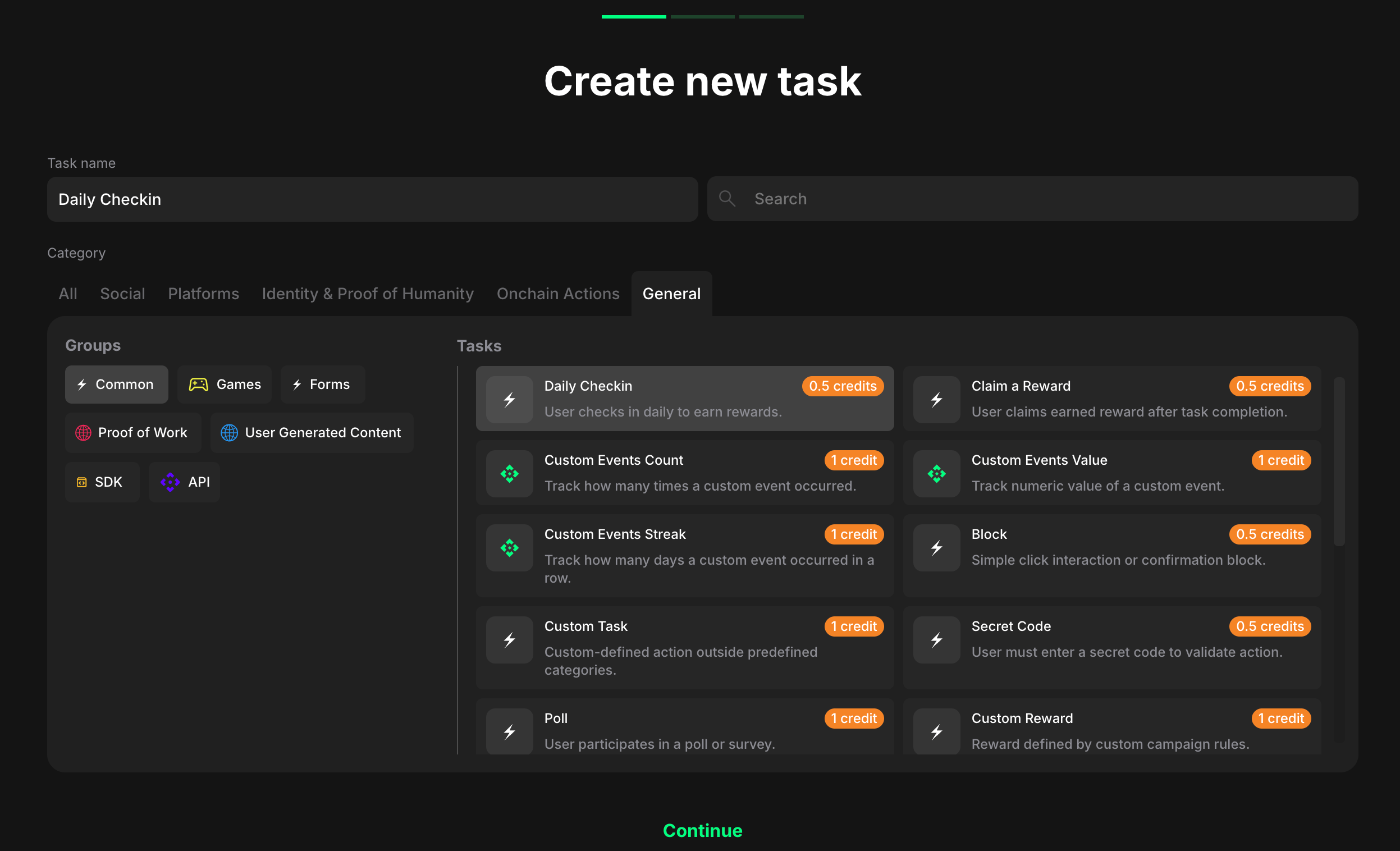
Task: Choose the Secret Code title
Action: coord(1011,626)
